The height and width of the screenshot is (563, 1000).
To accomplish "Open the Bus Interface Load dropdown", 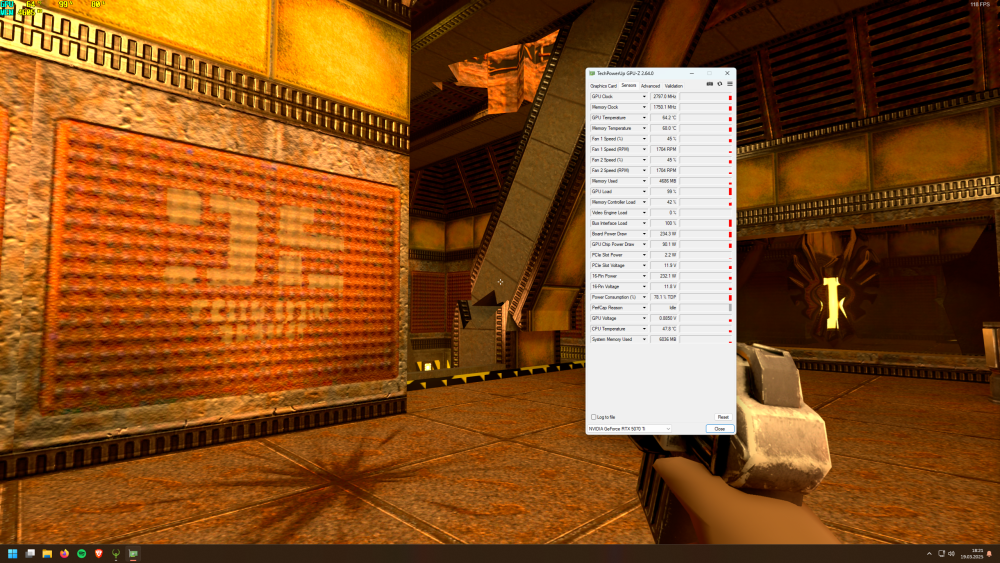I will click(644, 223).
